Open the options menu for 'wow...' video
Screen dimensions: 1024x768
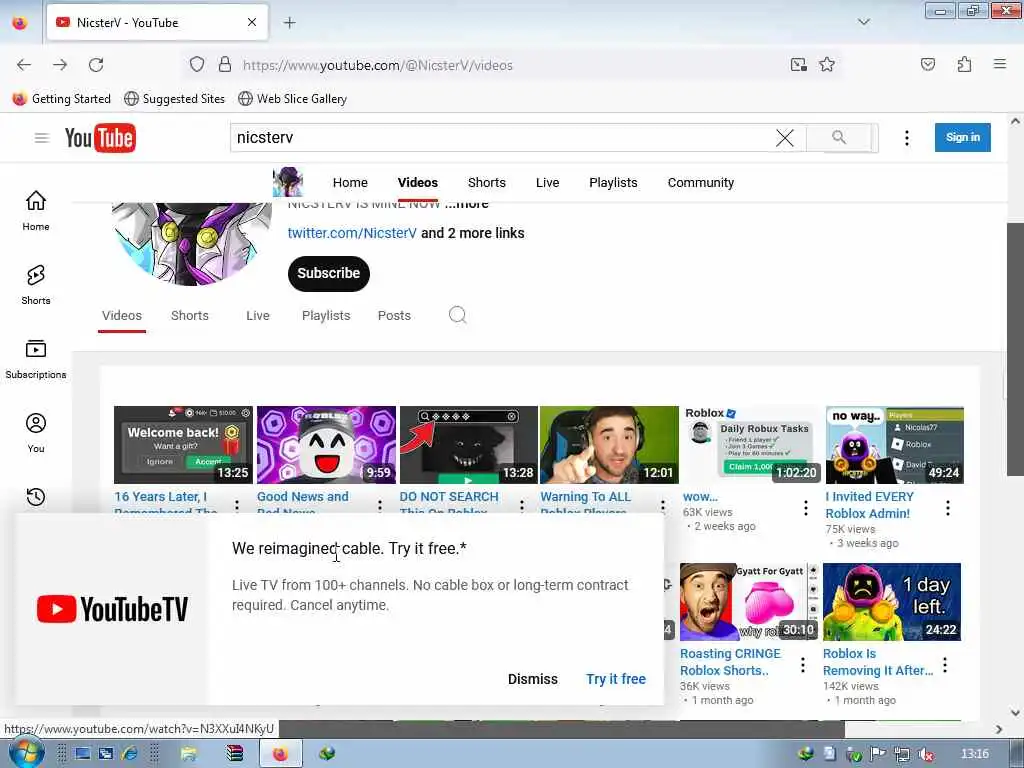coord(806,507)
